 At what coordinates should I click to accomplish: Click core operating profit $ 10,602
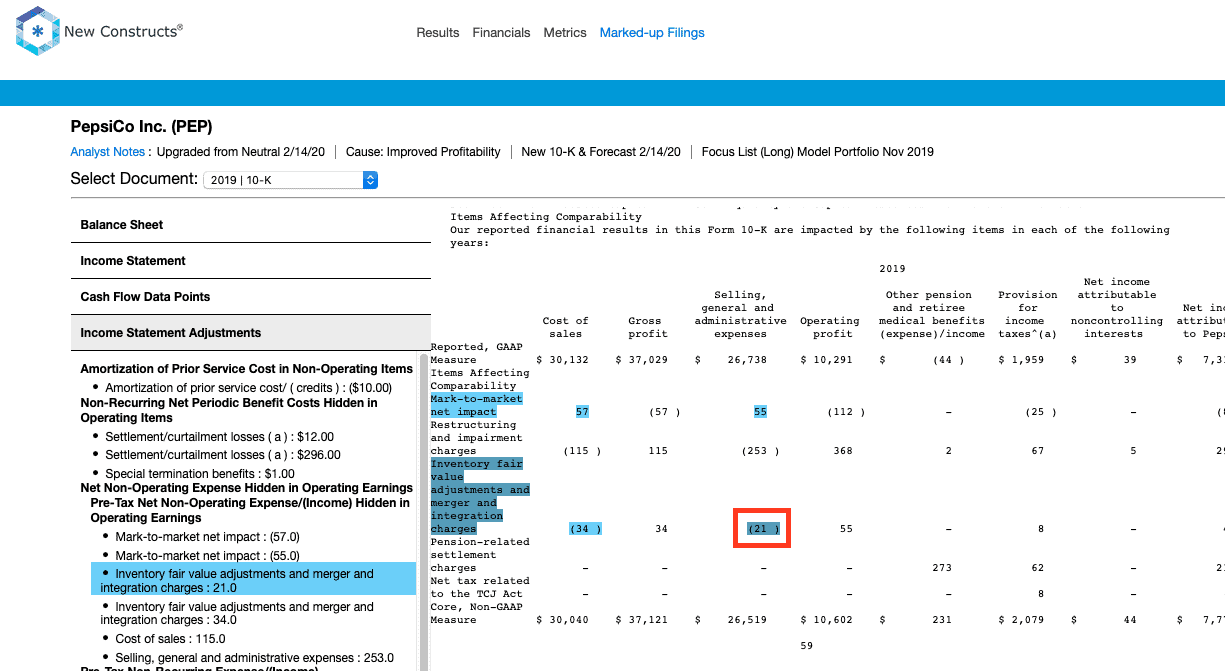pos(827,620)
